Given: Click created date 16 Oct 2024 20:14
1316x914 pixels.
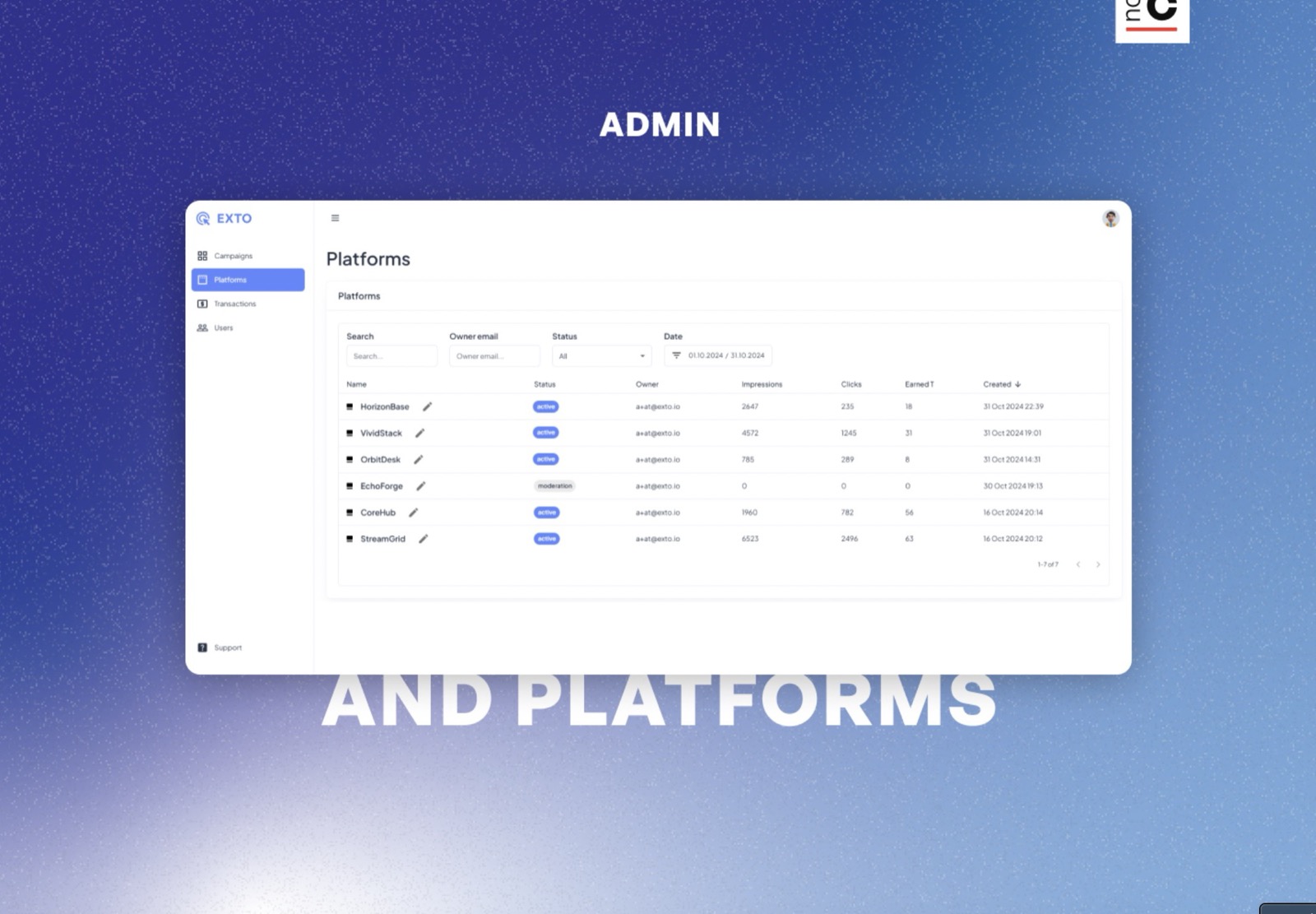Looking at the screenshot, I should tap(1012, 513).
